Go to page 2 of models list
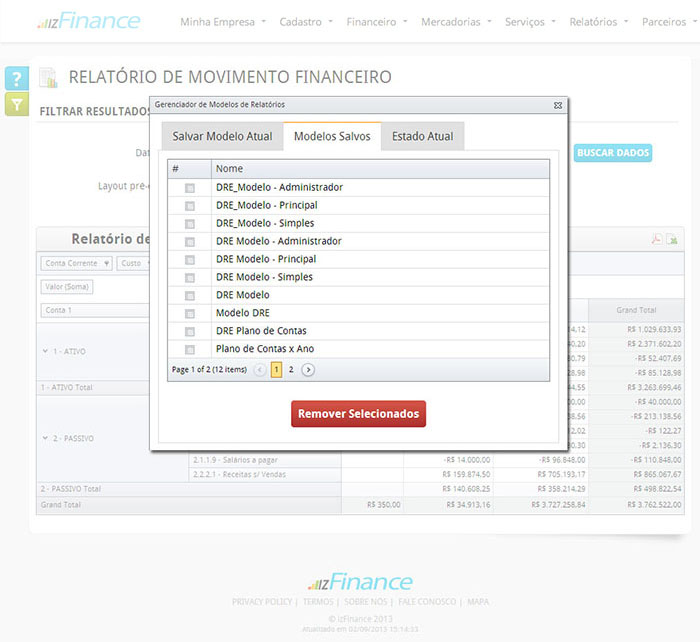Screen dimensions: 700x642 (291, 370)
